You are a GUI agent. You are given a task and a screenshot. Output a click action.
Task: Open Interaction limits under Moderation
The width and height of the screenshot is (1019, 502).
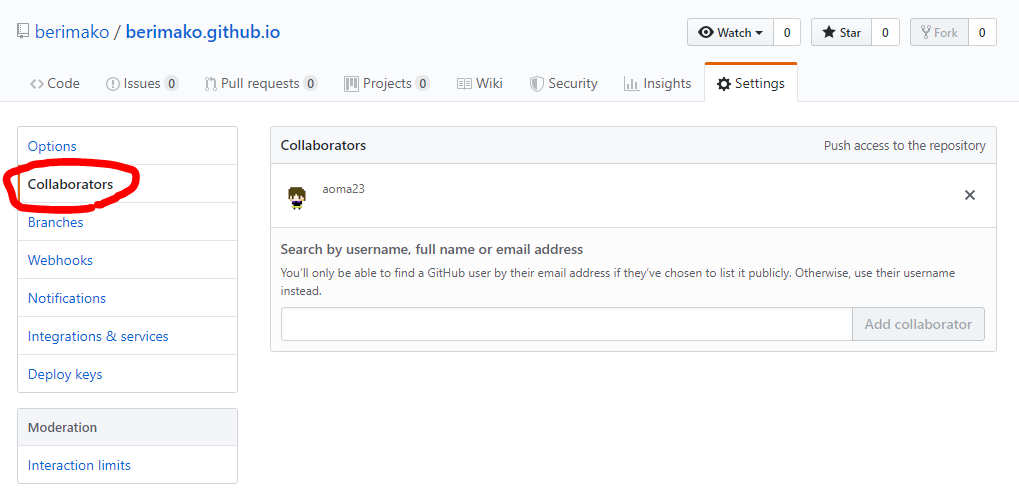click(x=79, y=465)
